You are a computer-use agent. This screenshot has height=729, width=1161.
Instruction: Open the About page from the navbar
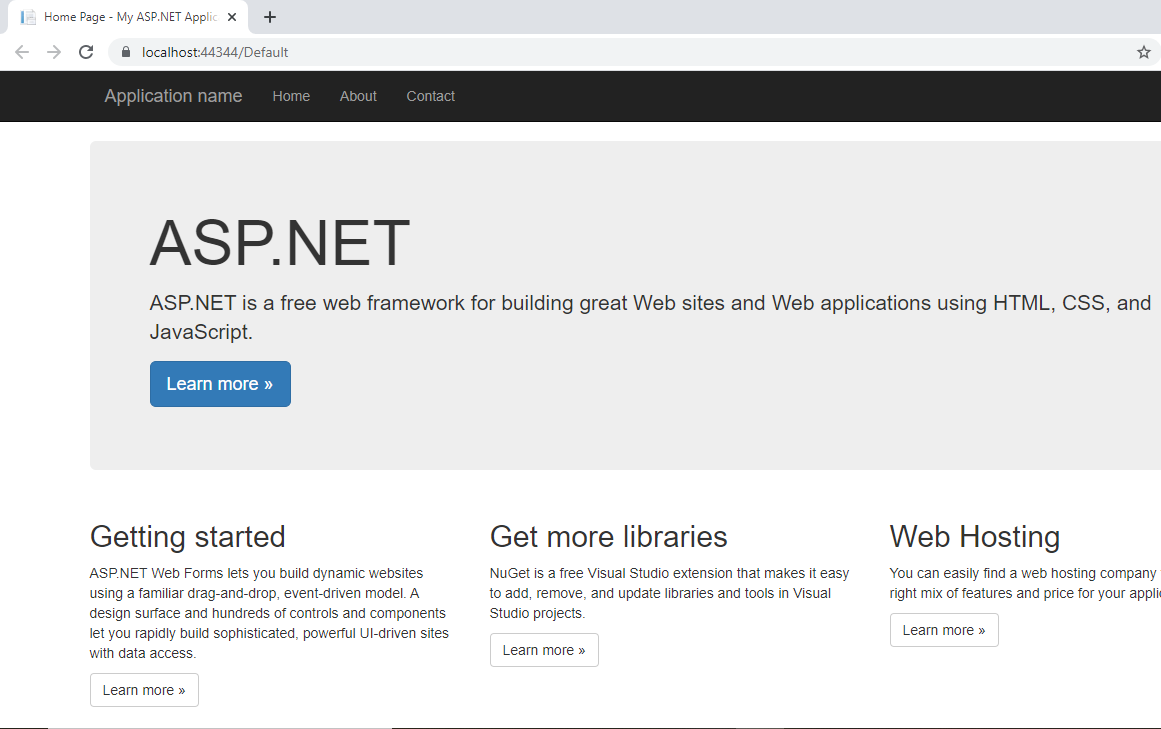[358, 96]
